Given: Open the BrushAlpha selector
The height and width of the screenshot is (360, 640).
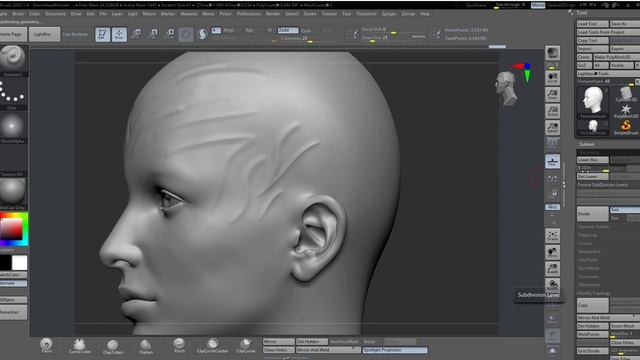Looking at the screenshot, I should [13, 127].
